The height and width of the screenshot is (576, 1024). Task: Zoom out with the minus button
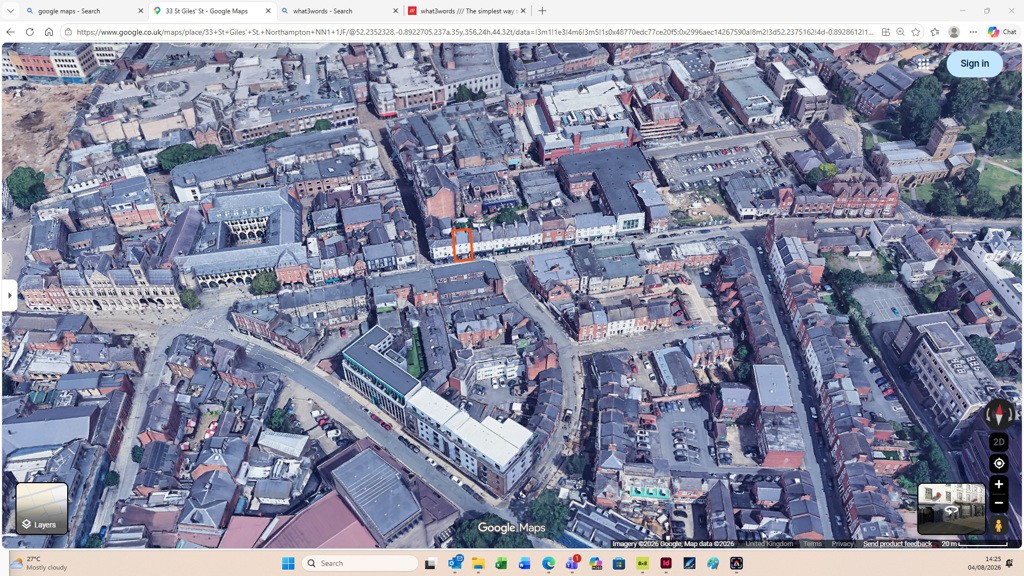[999, 504]
